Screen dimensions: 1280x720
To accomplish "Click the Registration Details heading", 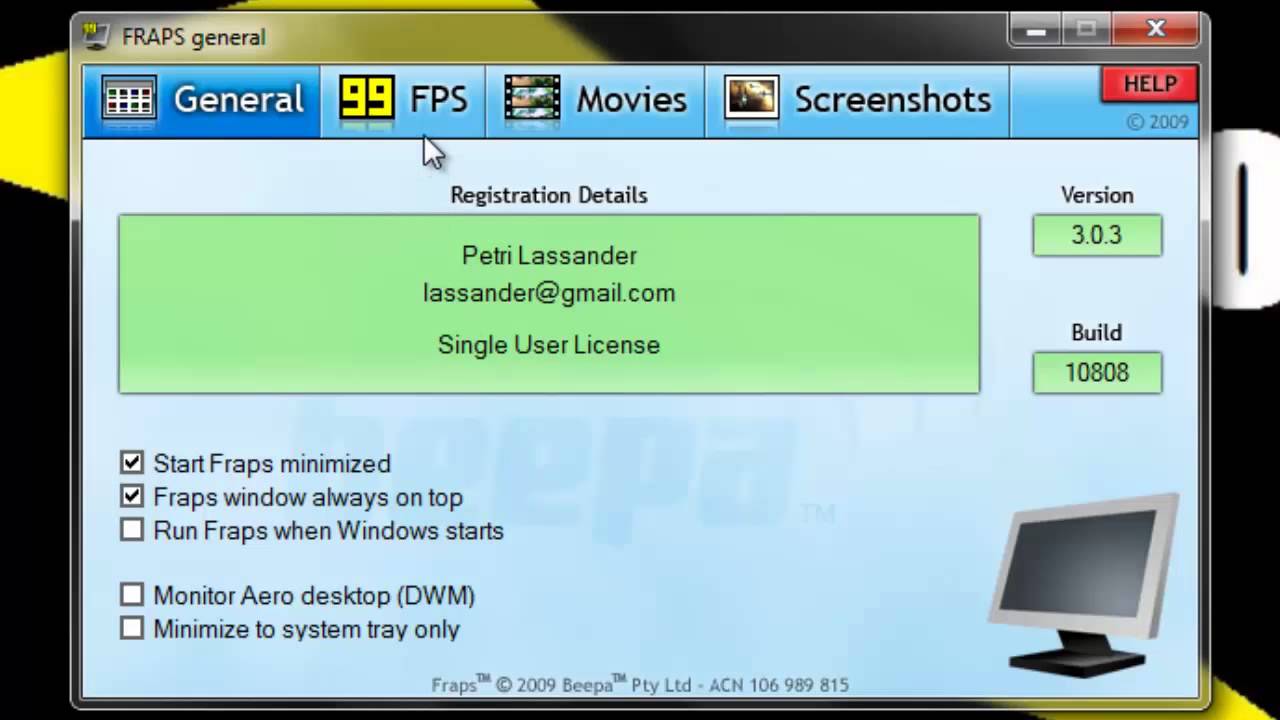I will click(549, 195).
